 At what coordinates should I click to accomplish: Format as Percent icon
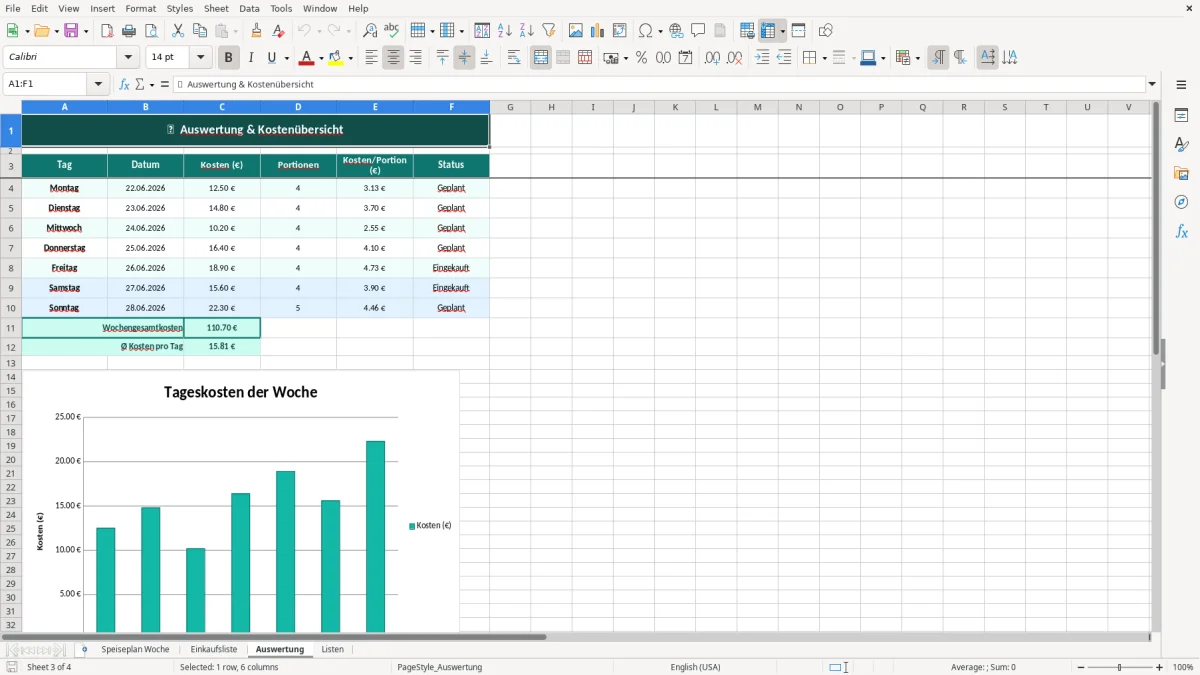[x=641, y=58]
